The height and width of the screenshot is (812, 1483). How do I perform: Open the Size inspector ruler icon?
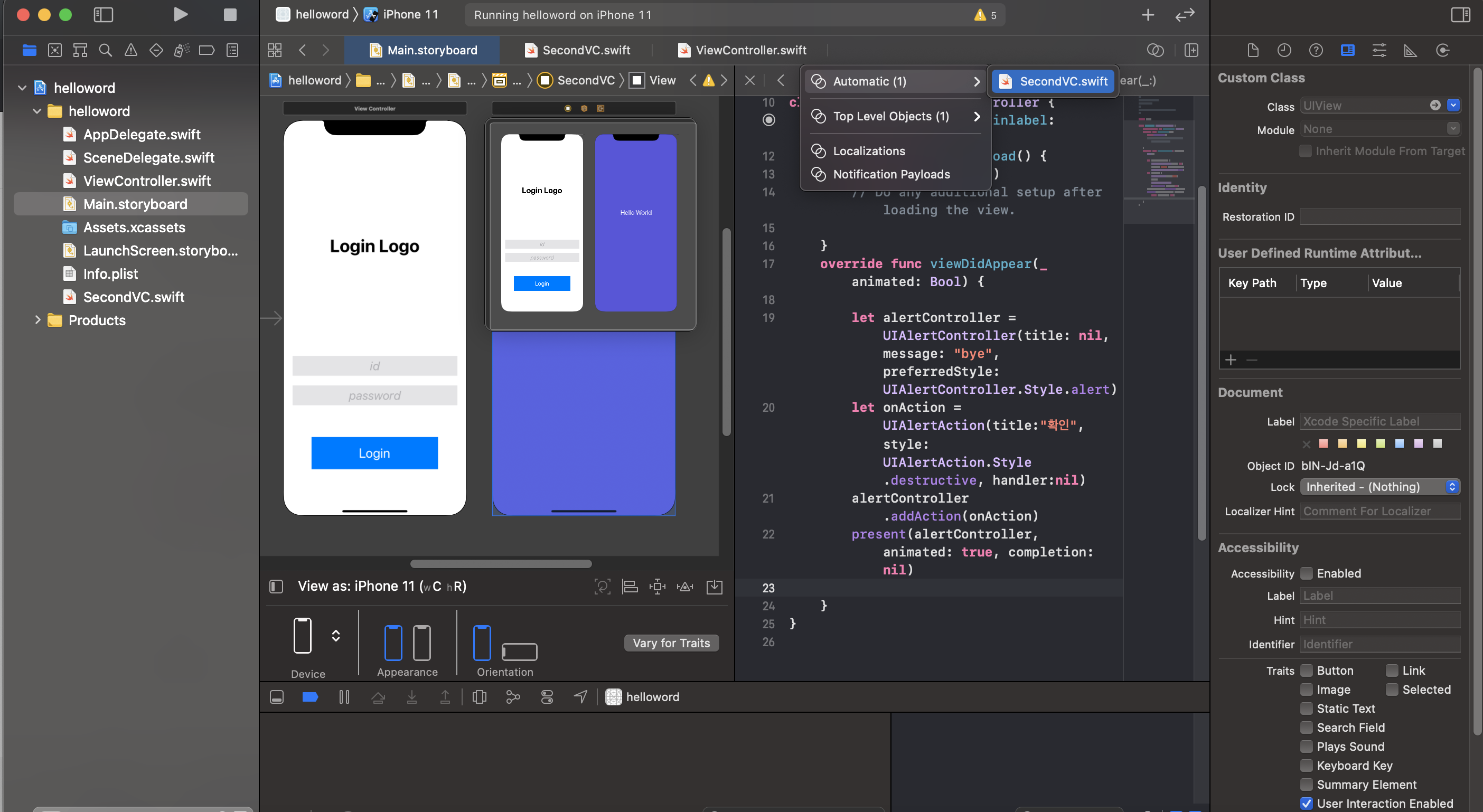[x=1410, y=51]
